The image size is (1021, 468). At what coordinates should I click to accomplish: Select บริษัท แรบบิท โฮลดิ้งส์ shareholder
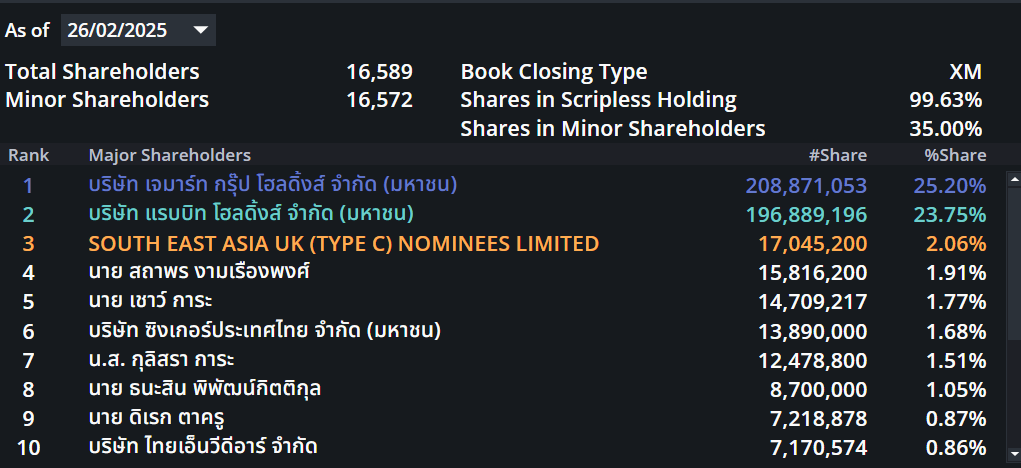click(251, 214)
